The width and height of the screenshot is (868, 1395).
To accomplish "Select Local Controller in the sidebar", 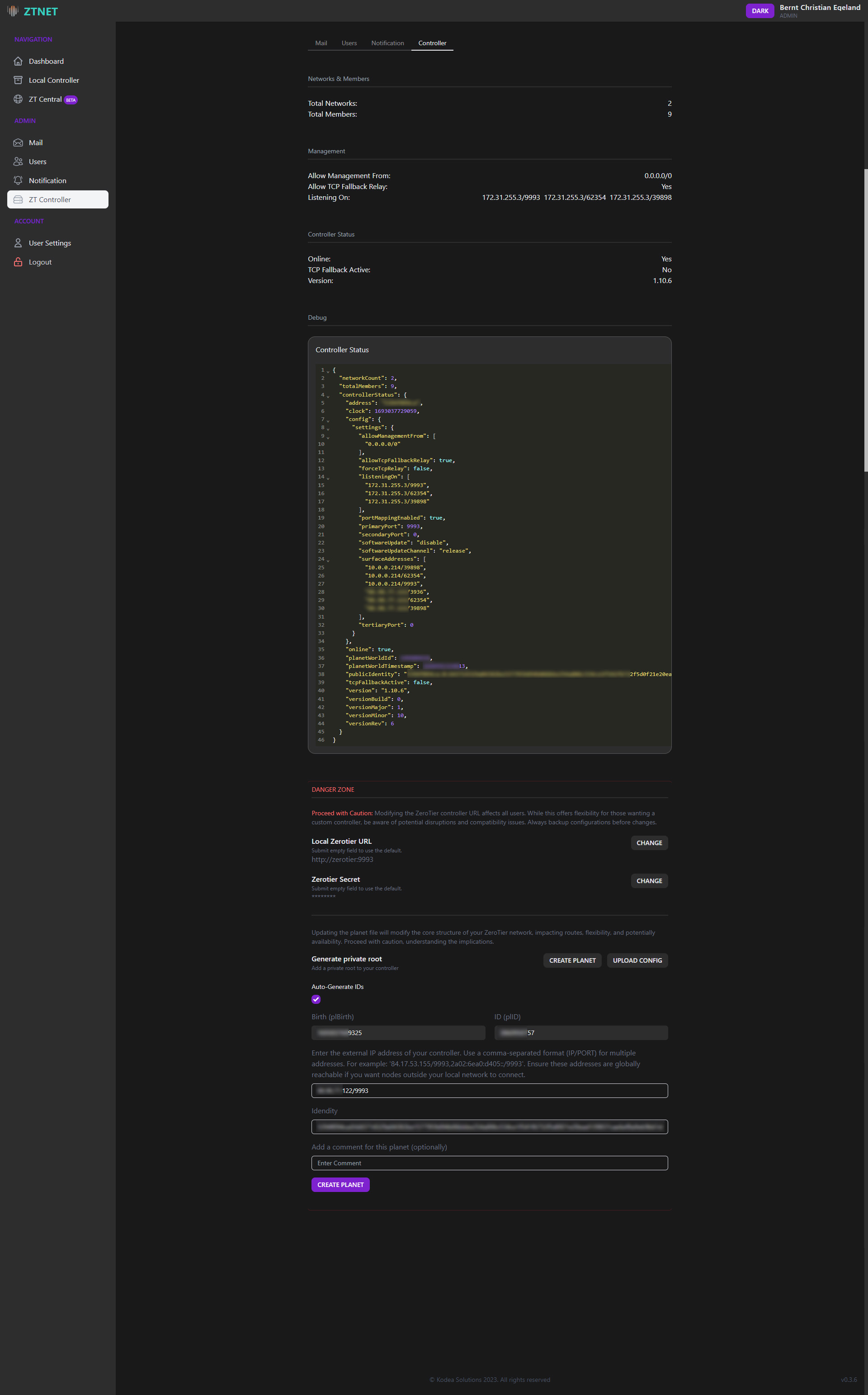I will pyautogui.click(x=53, y=80).
